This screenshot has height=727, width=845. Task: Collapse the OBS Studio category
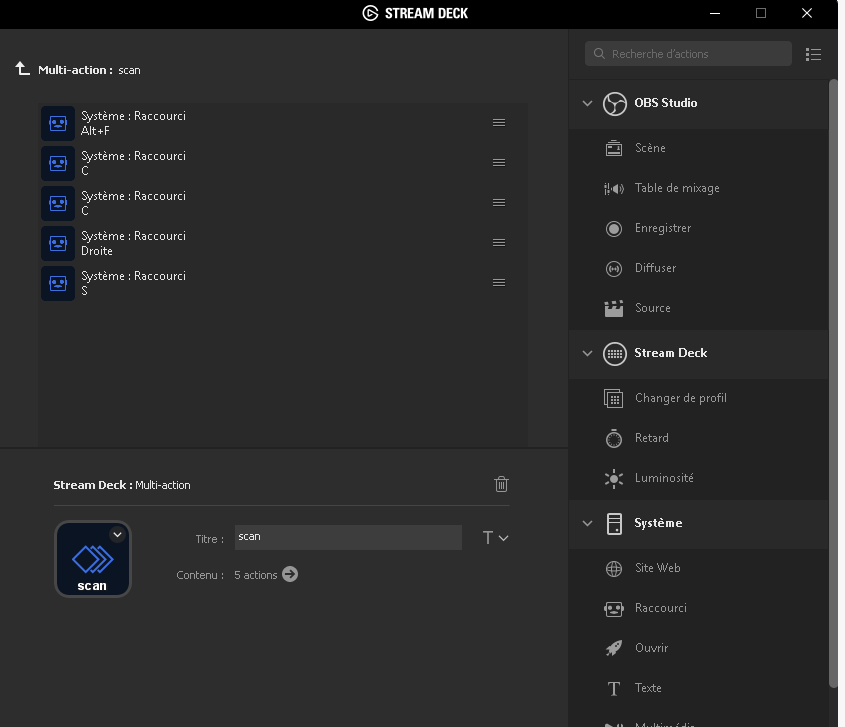point(587,103)
